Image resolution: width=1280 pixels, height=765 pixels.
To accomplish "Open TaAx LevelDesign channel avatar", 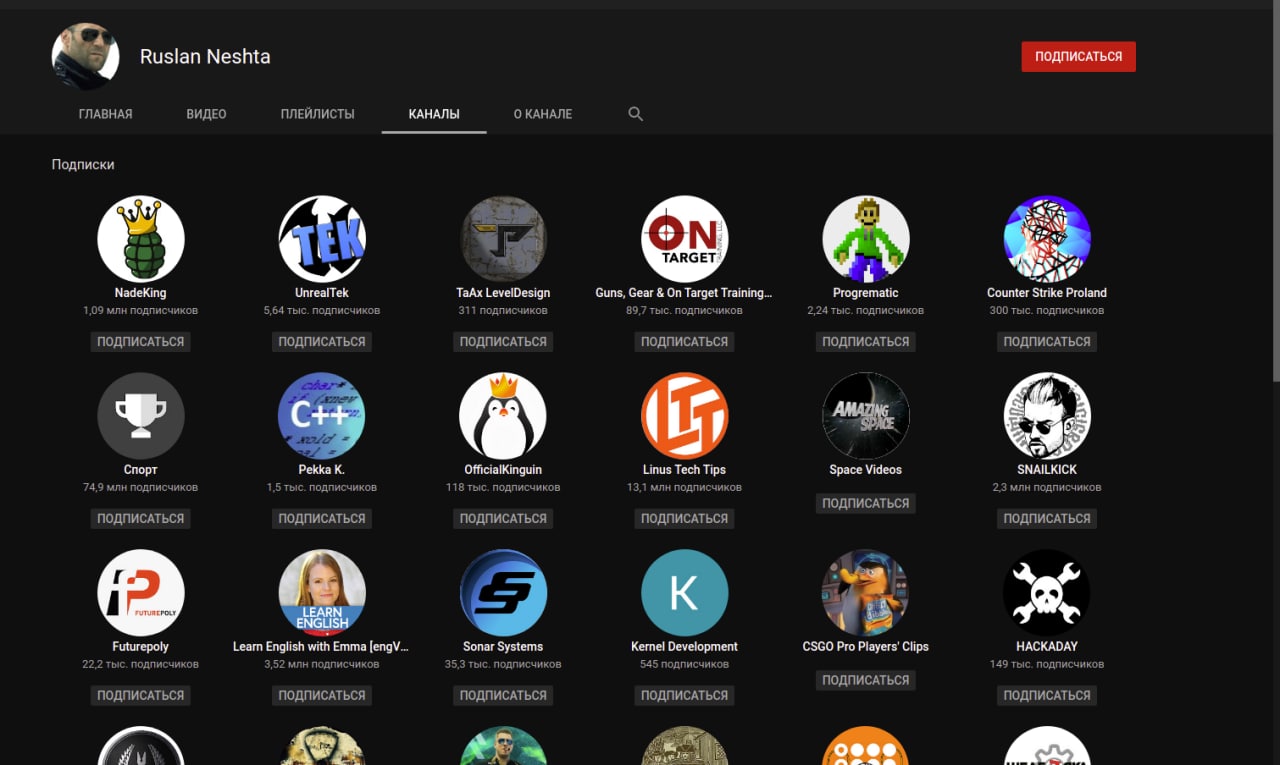I will pyautogui.click(x=503, y=239).
